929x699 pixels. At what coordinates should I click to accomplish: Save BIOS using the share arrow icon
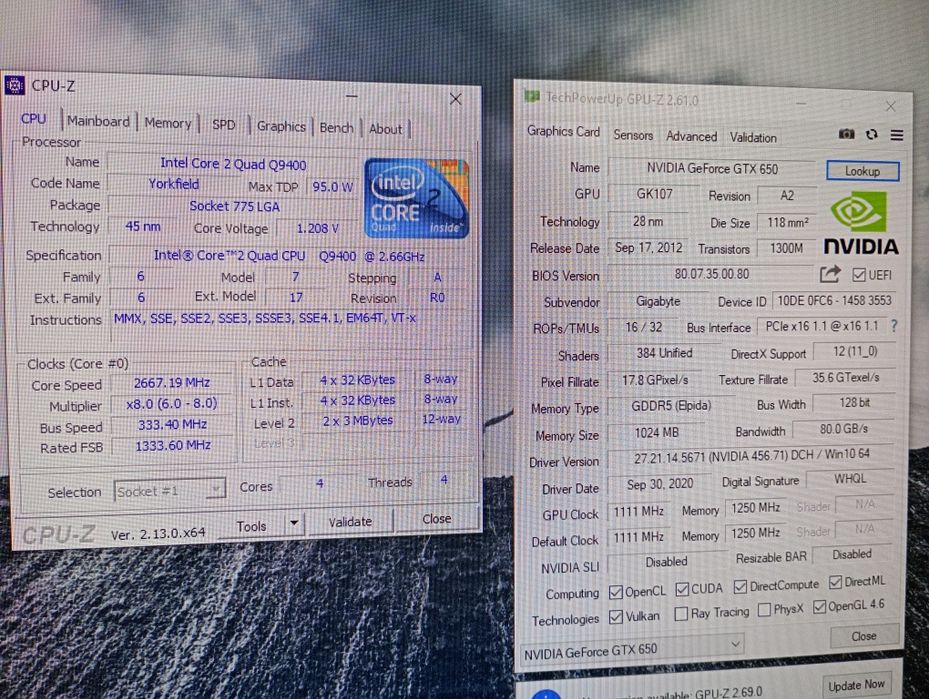tap(830, 274)
